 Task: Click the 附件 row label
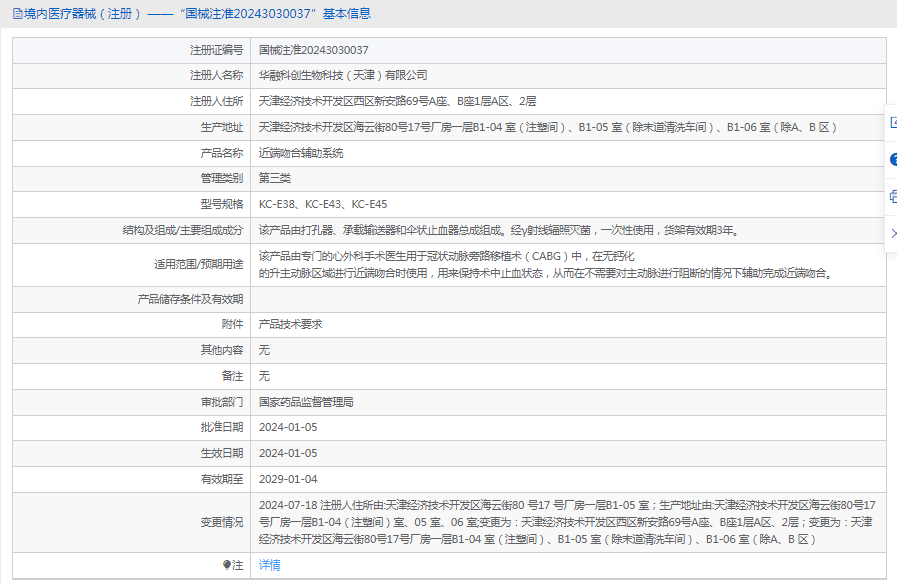[232, 324]
